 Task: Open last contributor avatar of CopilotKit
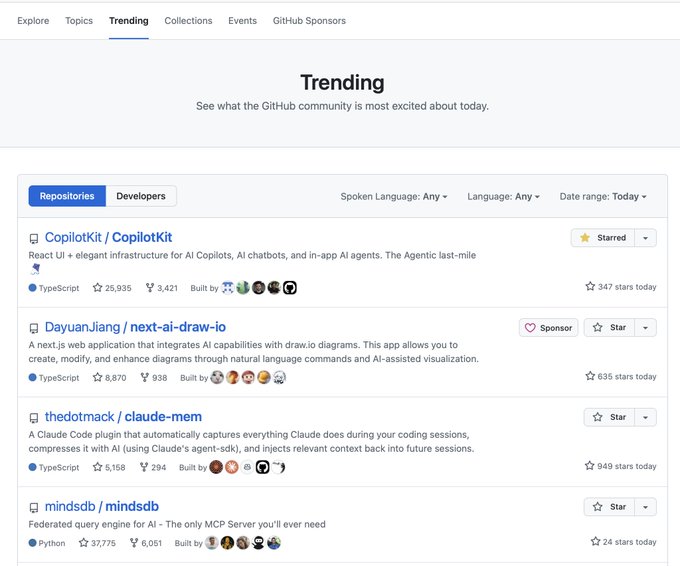tap(290, 288)
